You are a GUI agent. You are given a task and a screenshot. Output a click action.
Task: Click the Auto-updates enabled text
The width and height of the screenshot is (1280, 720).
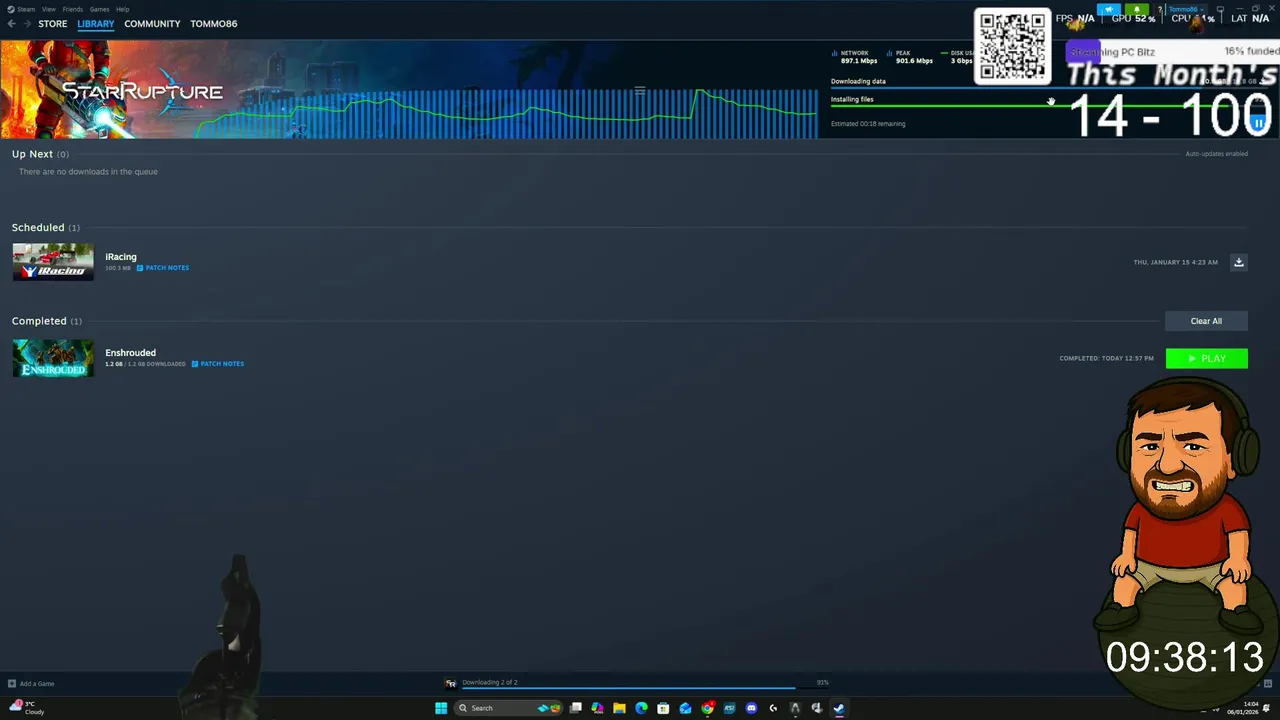pyautogui.click(x=1216, y=154)
